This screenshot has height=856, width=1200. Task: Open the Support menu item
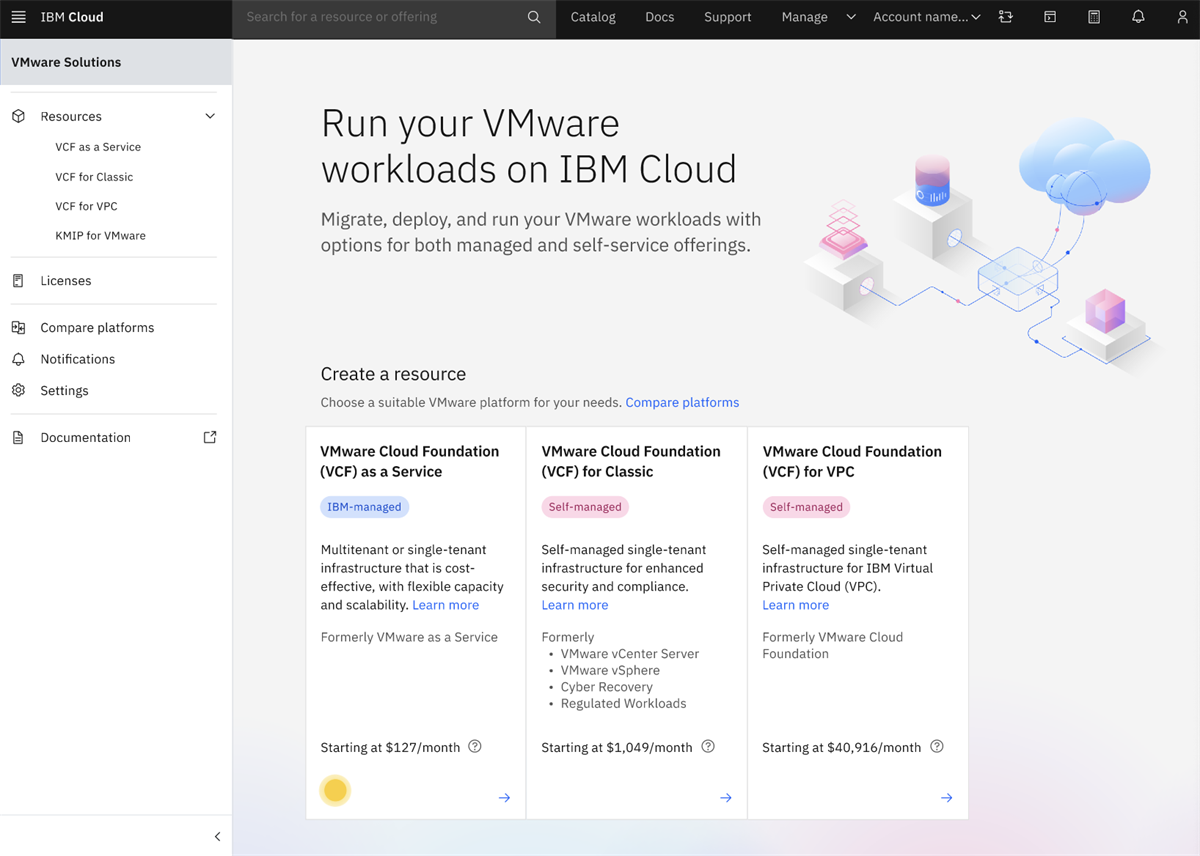click(727, 17)
